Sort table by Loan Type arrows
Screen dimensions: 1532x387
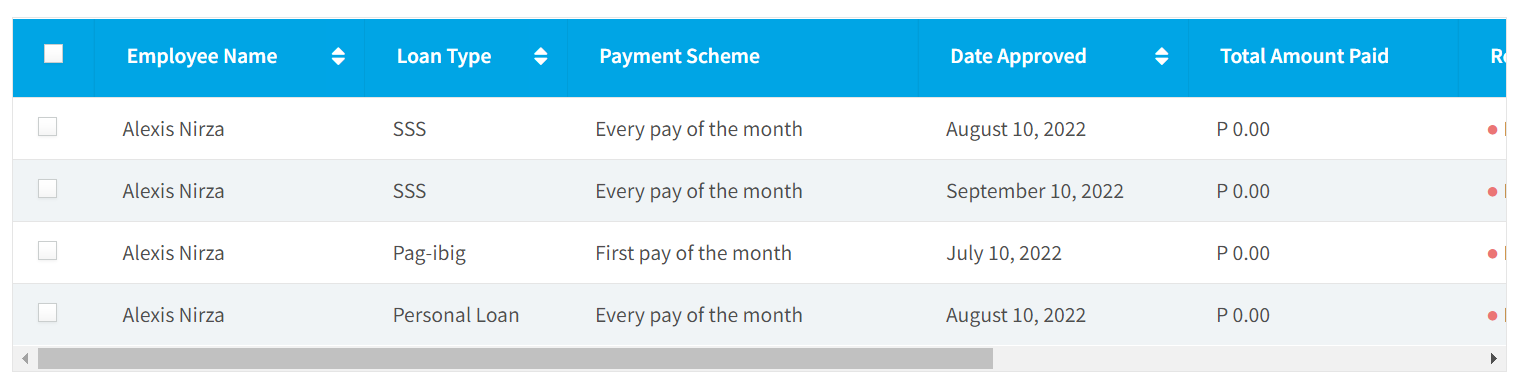click(541, 57)
